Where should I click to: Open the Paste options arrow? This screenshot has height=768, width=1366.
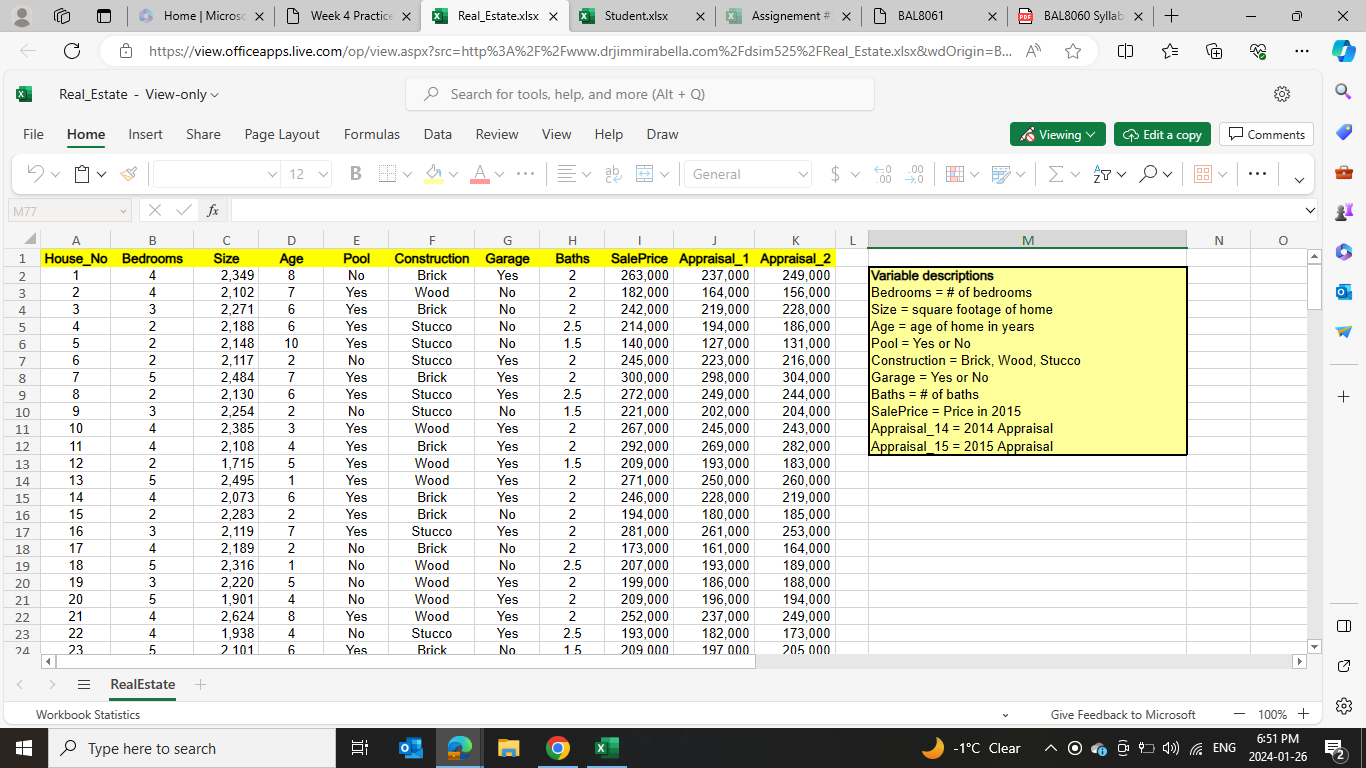[x=100, y=173]
